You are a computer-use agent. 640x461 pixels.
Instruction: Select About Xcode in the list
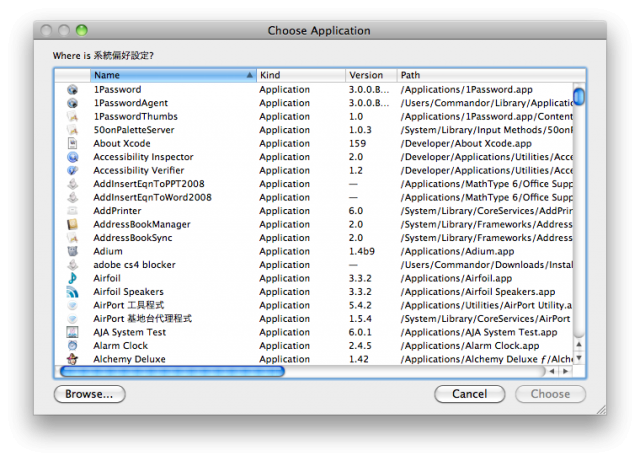point(122,143)
